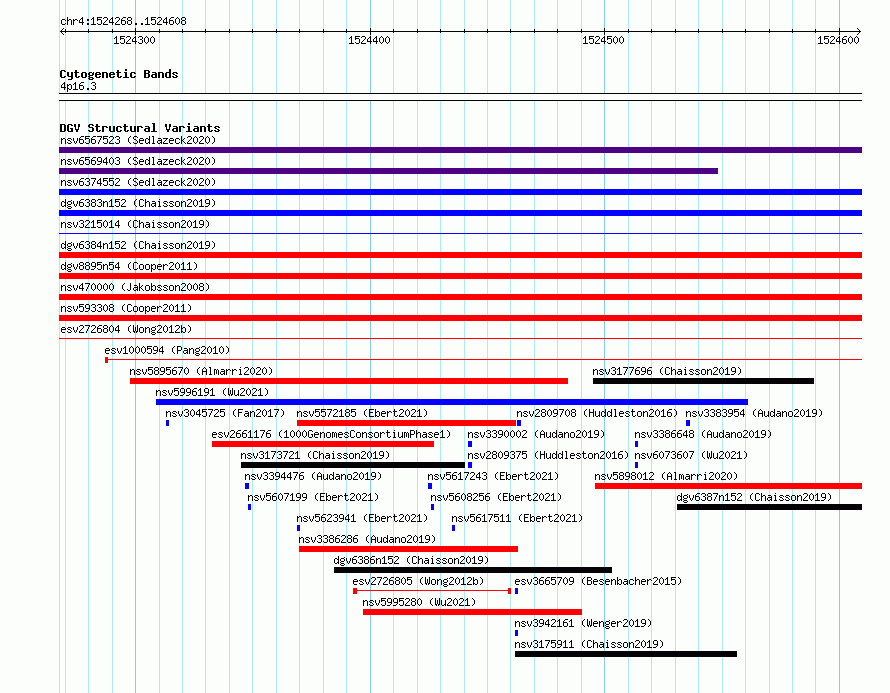
Task: Click the 1524300 ruler position label
Action: coord(135,40)
